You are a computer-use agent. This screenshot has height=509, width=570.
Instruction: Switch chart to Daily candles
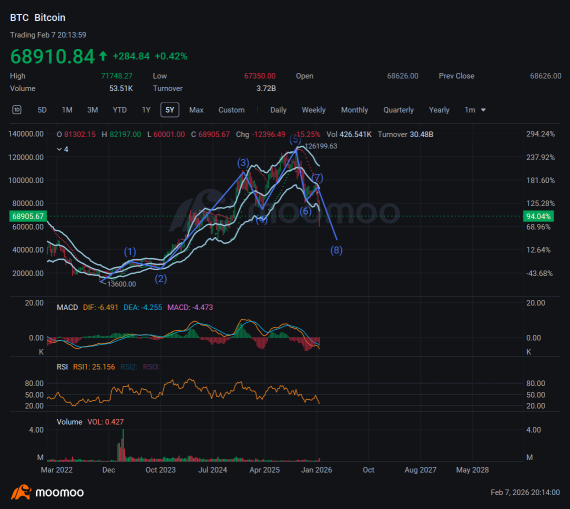click(278, 110)
